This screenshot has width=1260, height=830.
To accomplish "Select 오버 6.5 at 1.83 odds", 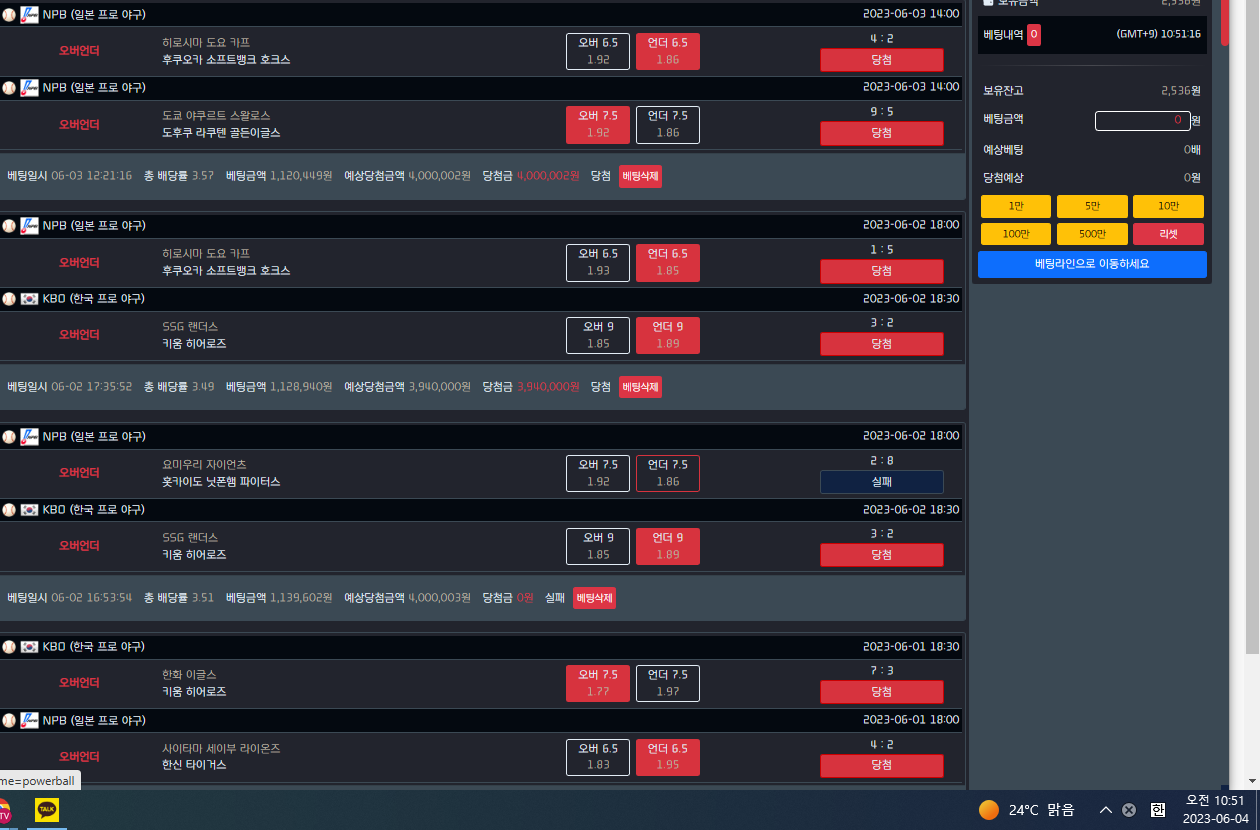I will point(598,757).
